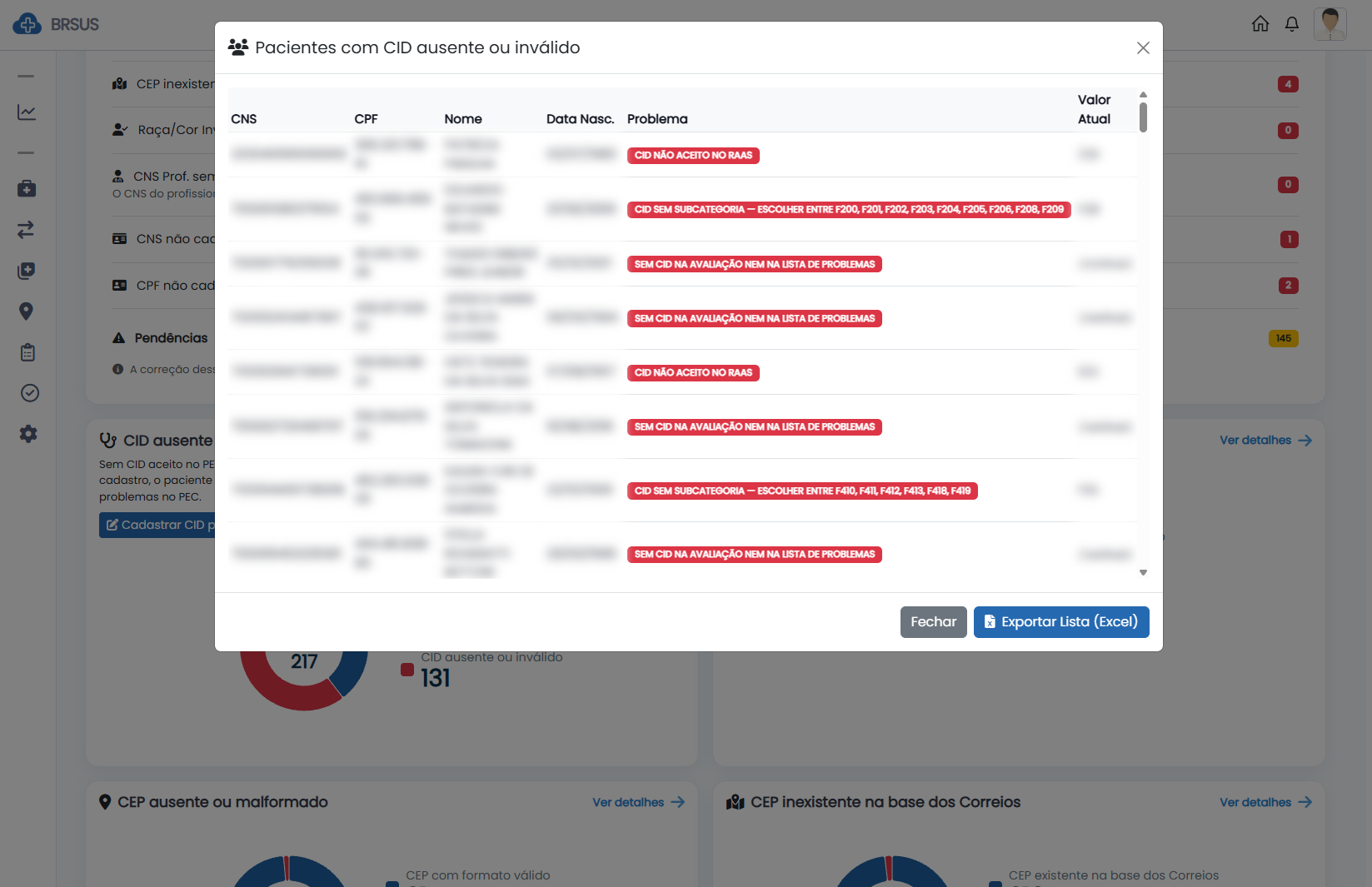This screenshot has height=887, width=1372.
Task: Click the scrollbar up arrow in the dialog
Action: 1143,95
